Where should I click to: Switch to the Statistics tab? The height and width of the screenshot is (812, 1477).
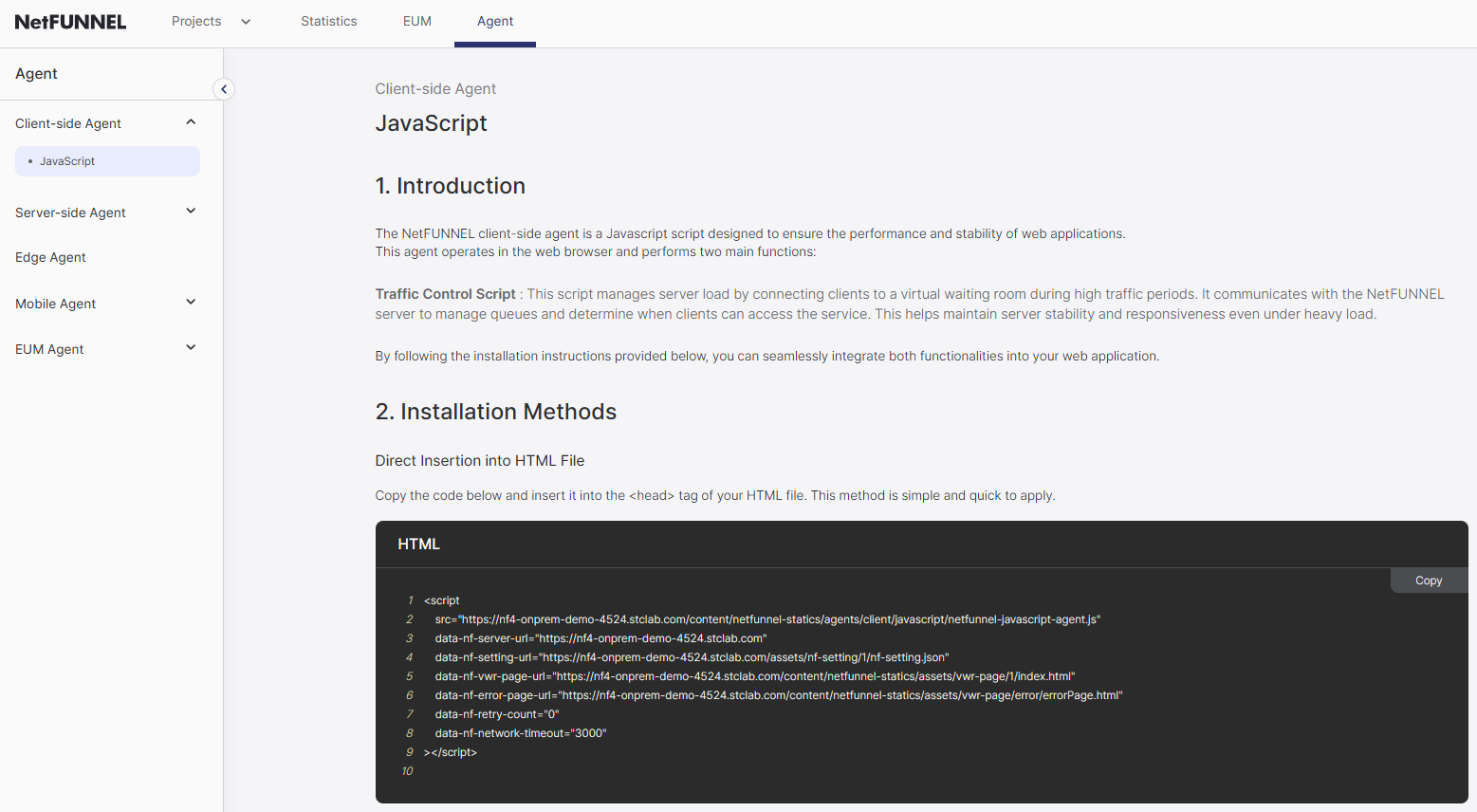point(329,21)
